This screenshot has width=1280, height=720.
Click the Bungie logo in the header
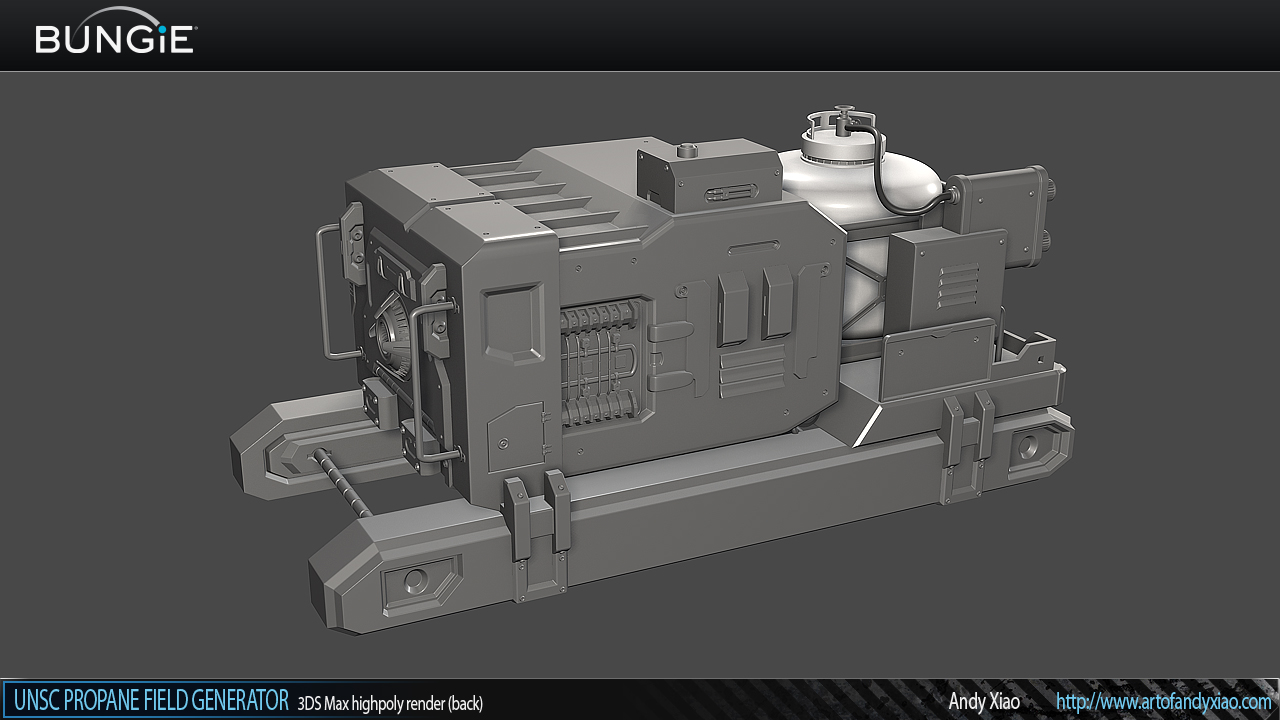coord(116,33)
